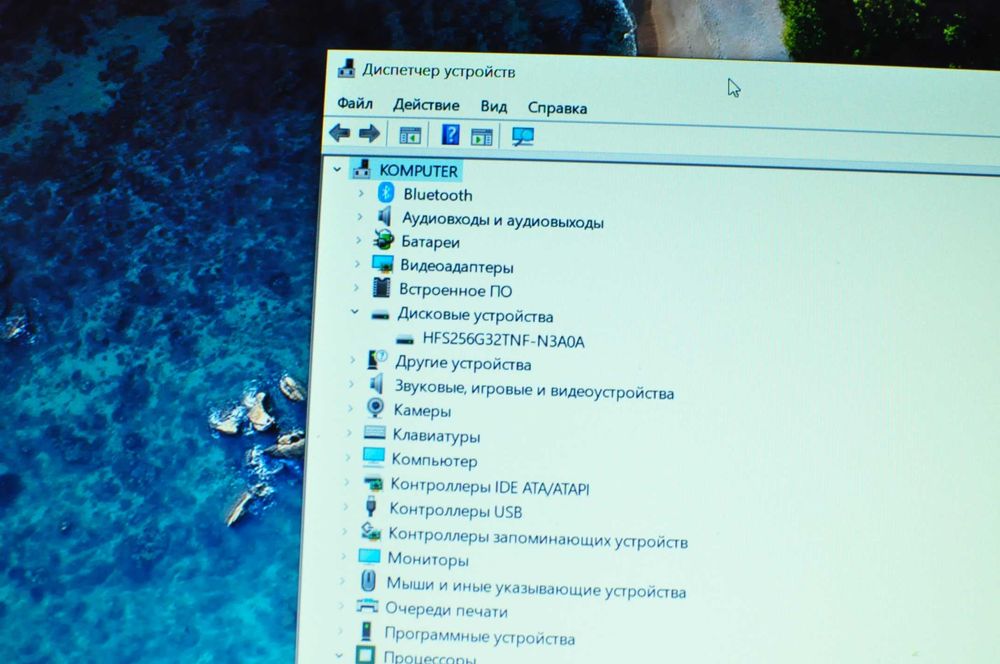This screenshot has width=1000, height=664.
Task: Expand the Встроенное ПО category
Action: pos(356,288)
